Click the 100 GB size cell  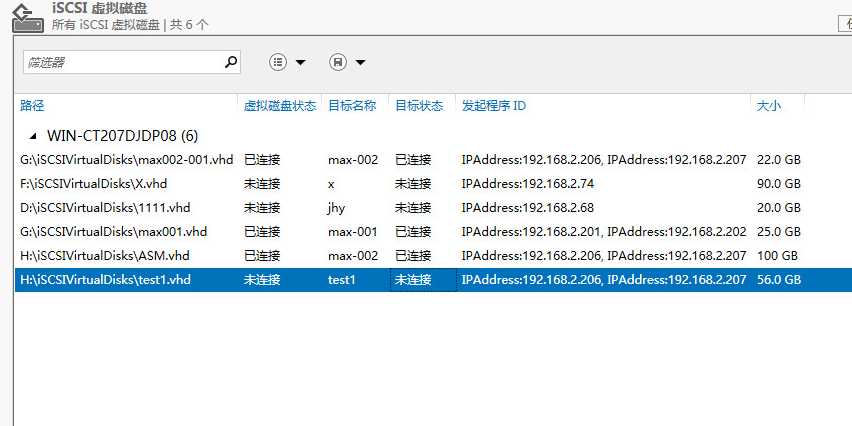[777, 256]
